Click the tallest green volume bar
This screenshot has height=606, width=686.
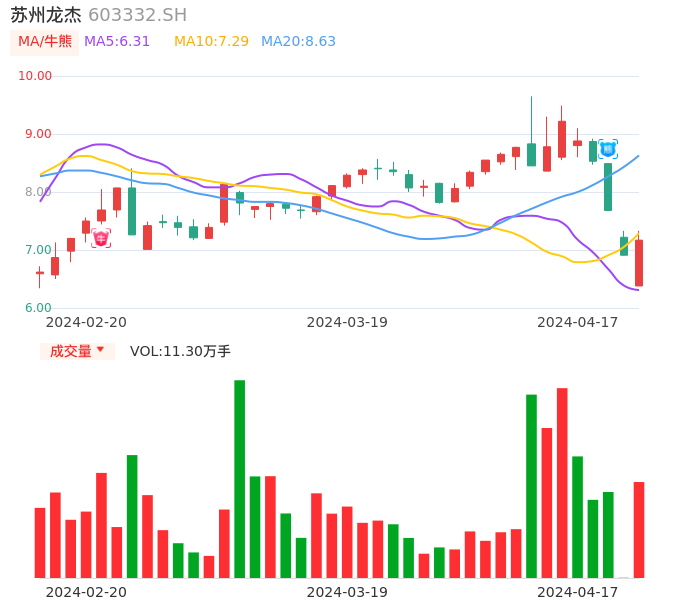240,478
